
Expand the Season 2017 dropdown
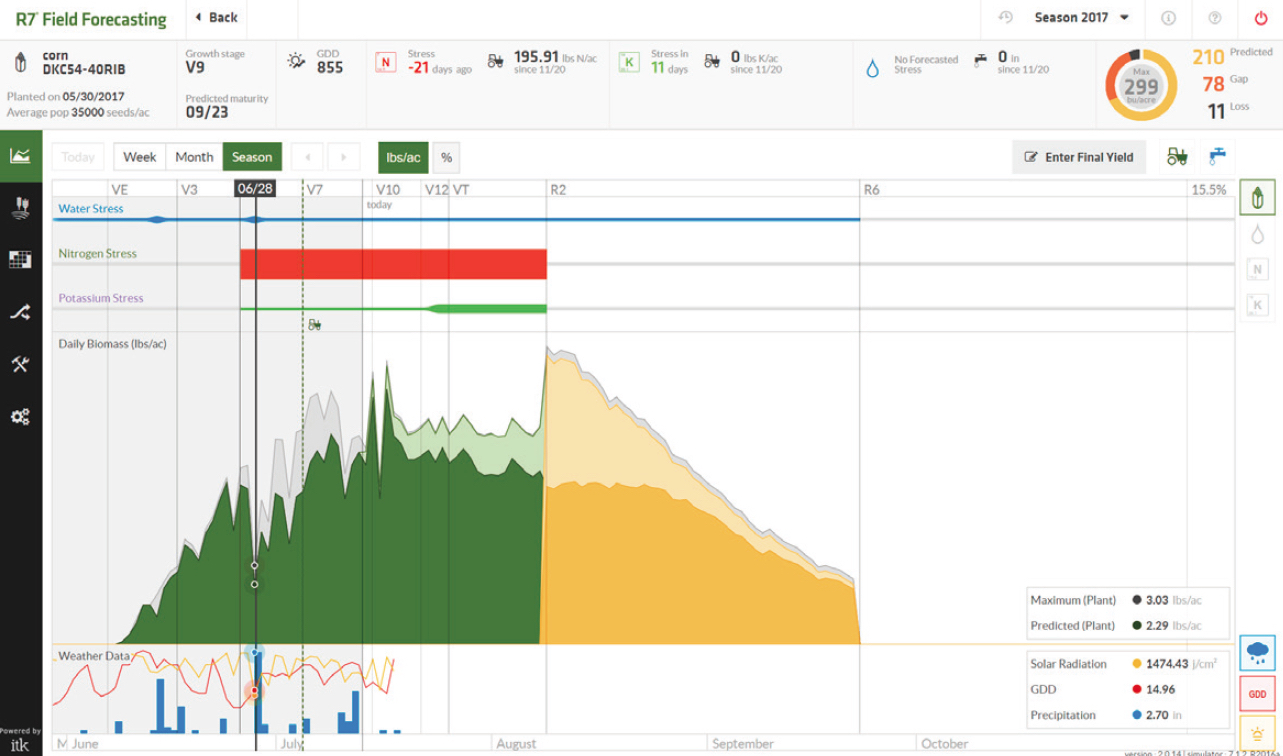click(1082, 18)
